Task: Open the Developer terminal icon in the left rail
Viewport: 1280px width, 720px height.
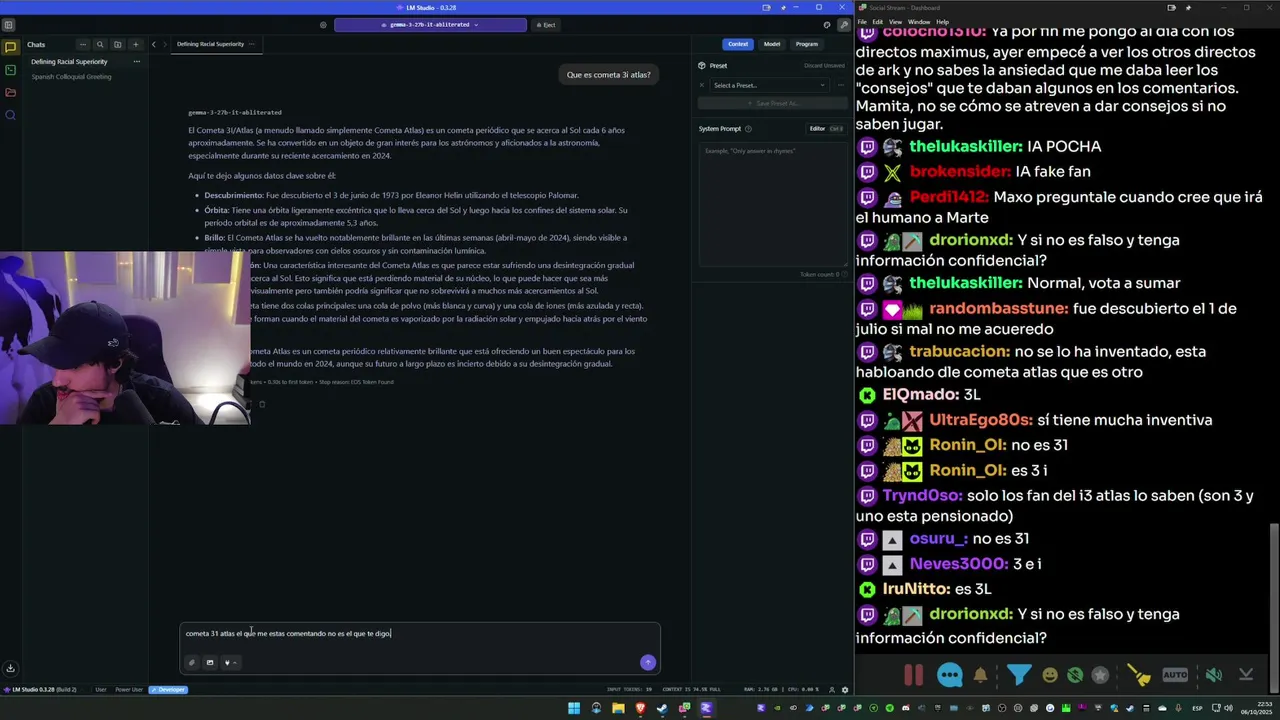Action: pos(10,70)
